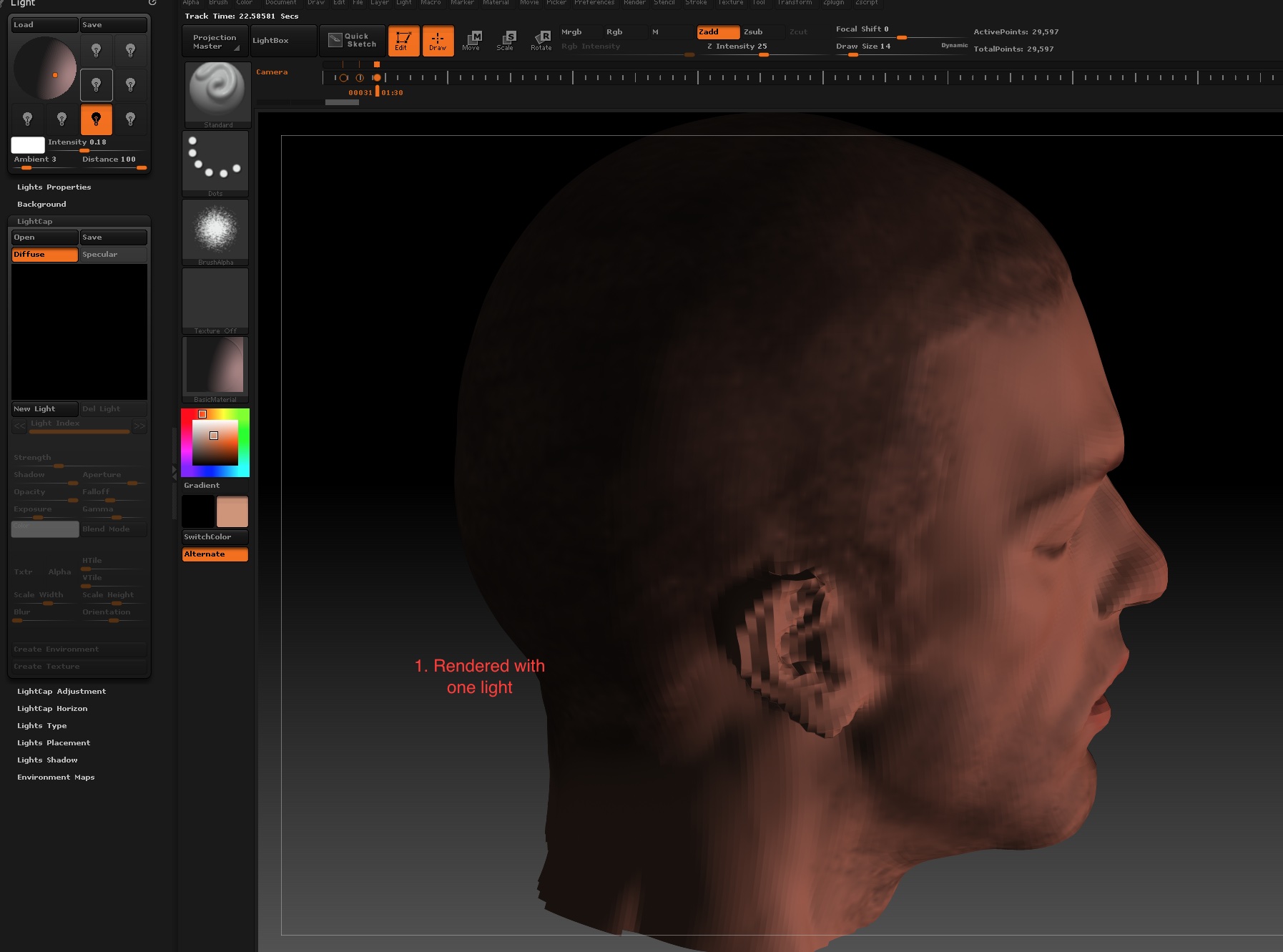Viewport: 1283px width, 952px height.
Task: Select the skin-tone main color swatch
Action: [x=232, y=512]
